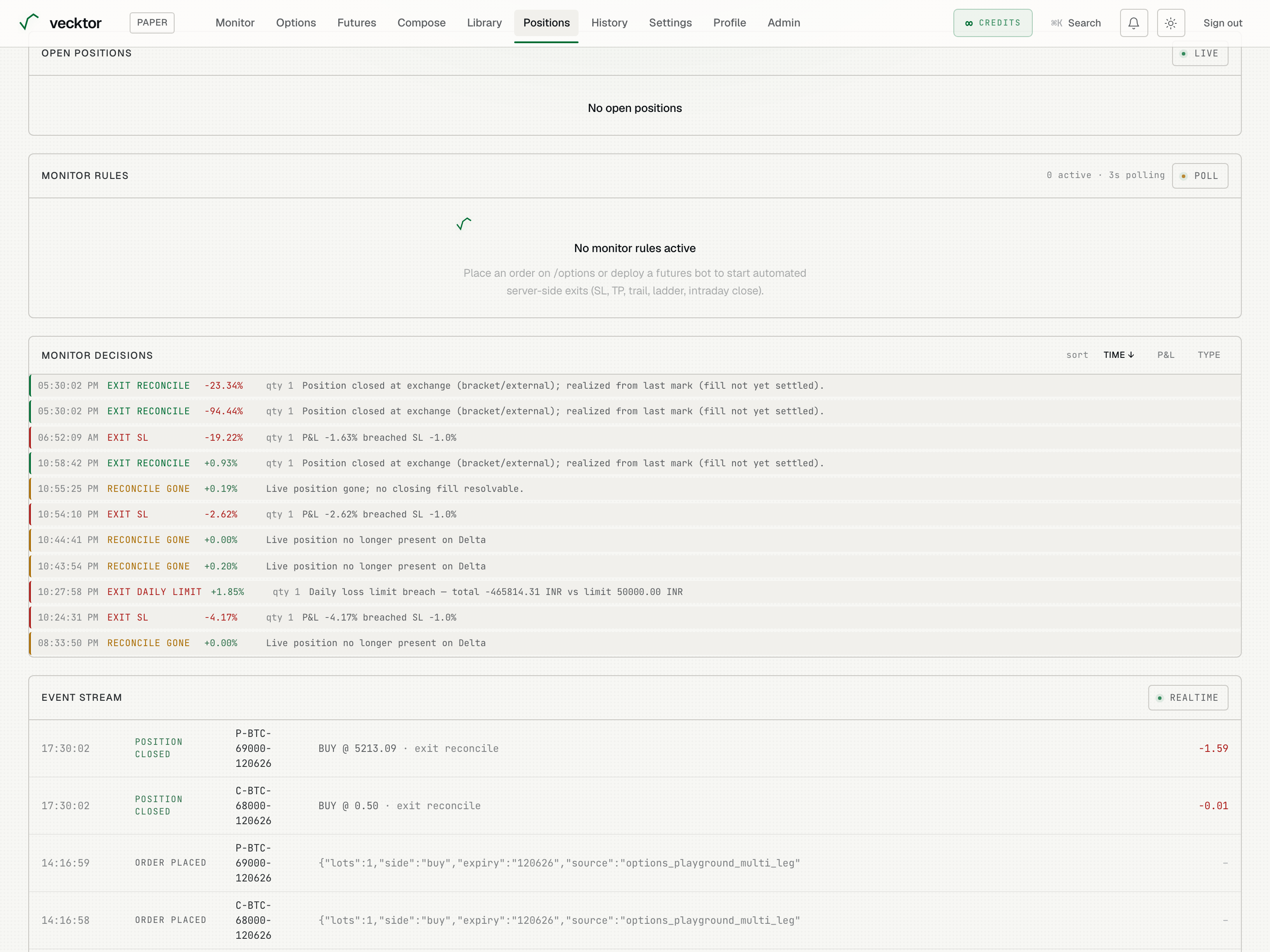This screenshot has width=1270, height=952.
Task: Click the vecktor logo icon
Action: tap(29, 22)
